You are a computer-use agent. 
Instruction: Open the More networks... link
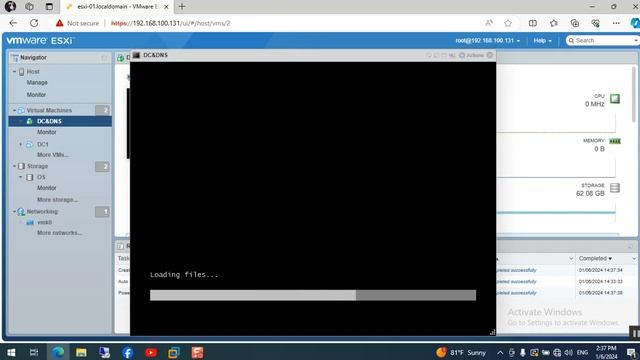pos(59,233)
